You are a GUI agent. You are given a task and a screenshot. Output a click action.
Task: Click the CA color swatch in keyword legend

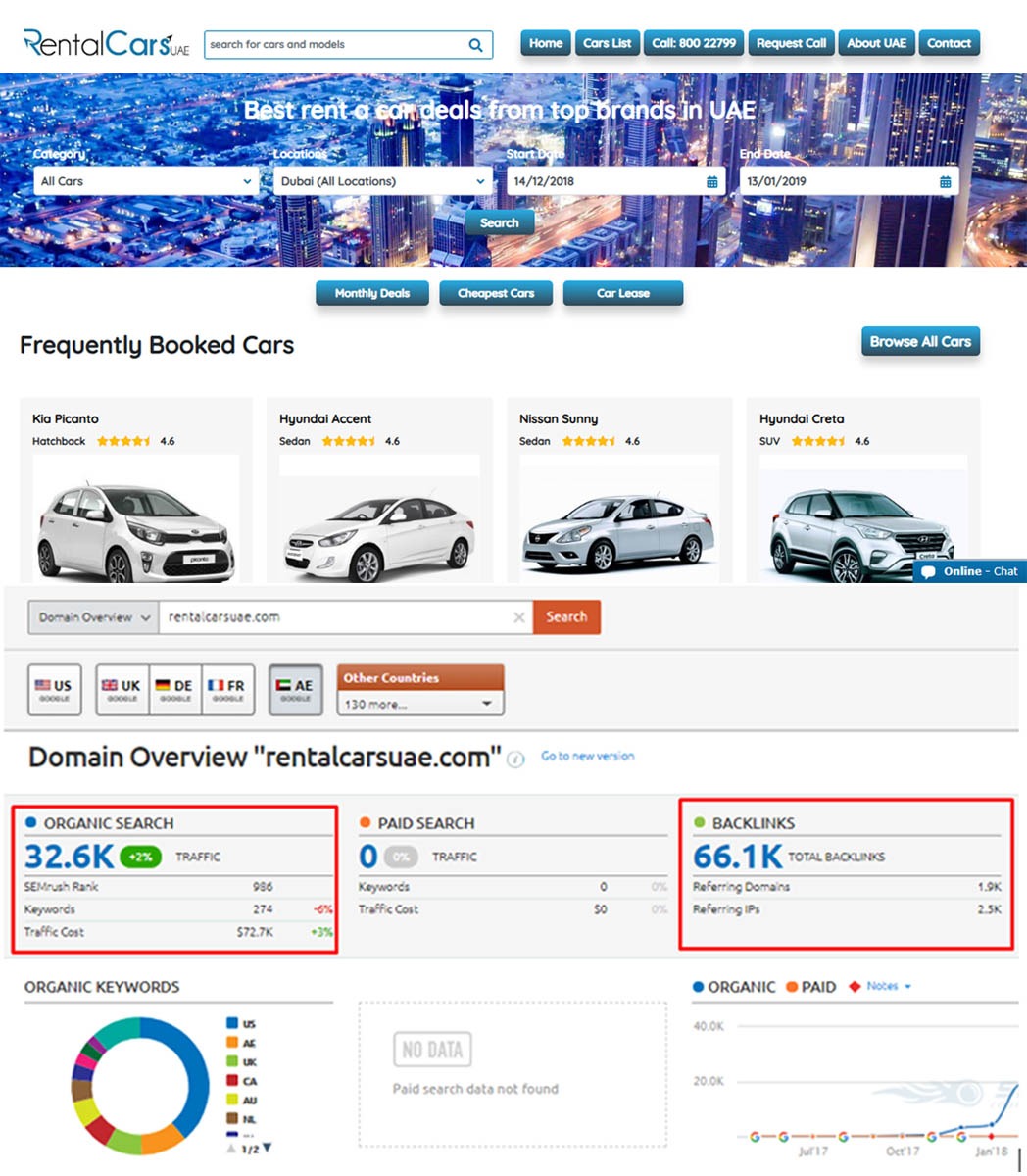click(232, 1081)
